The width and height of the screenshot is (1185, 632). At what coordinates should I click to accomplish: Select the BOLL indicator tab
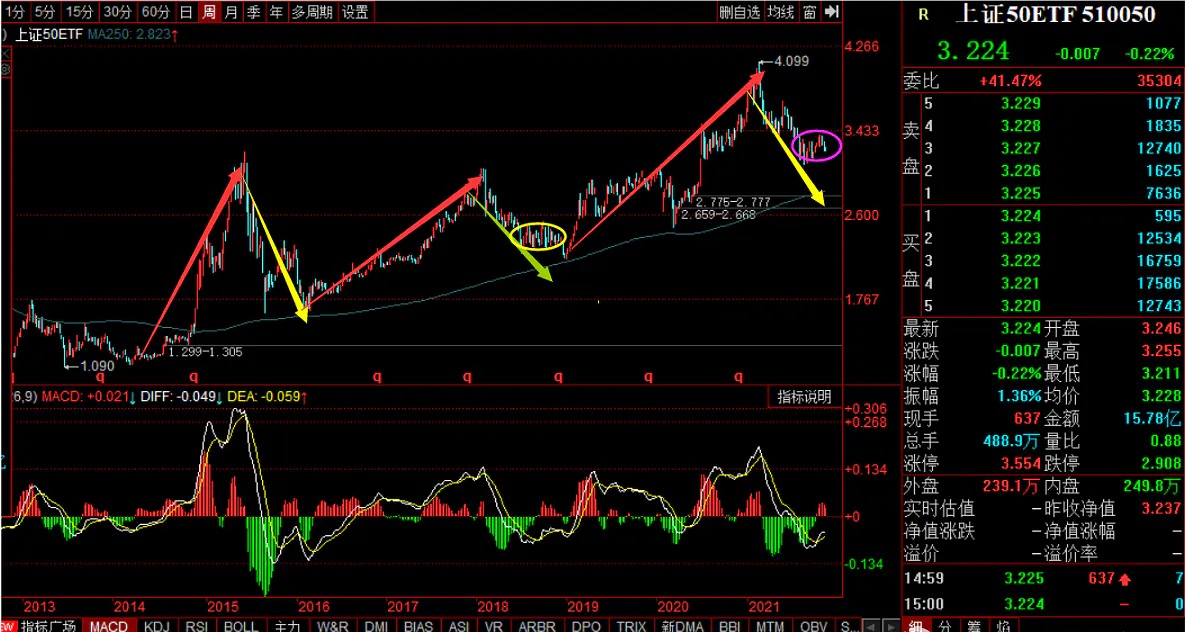241,625
